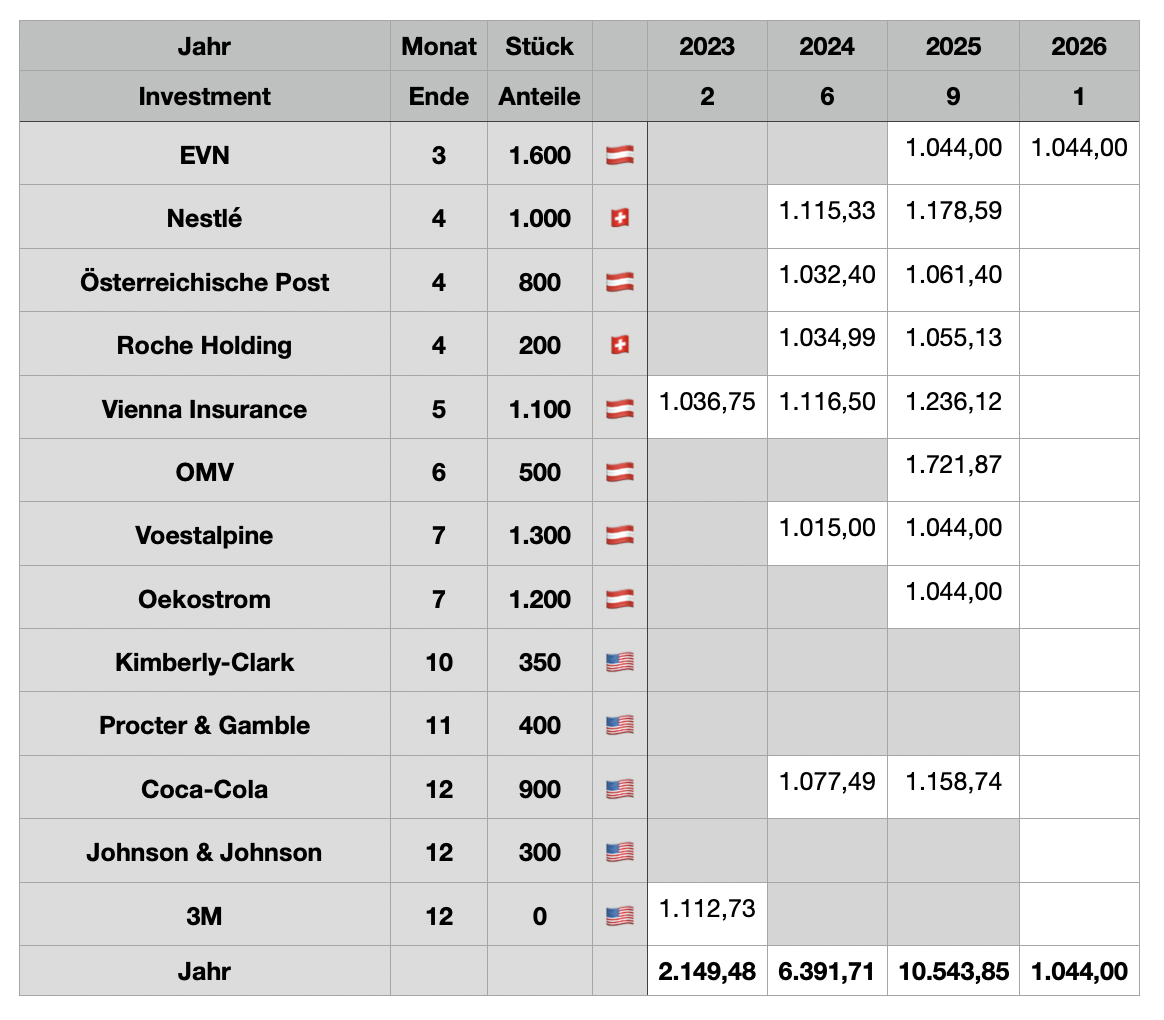Select the 3M 2023 value 1.112,73
This screenshot has height=1020, width=1164.
707,909
